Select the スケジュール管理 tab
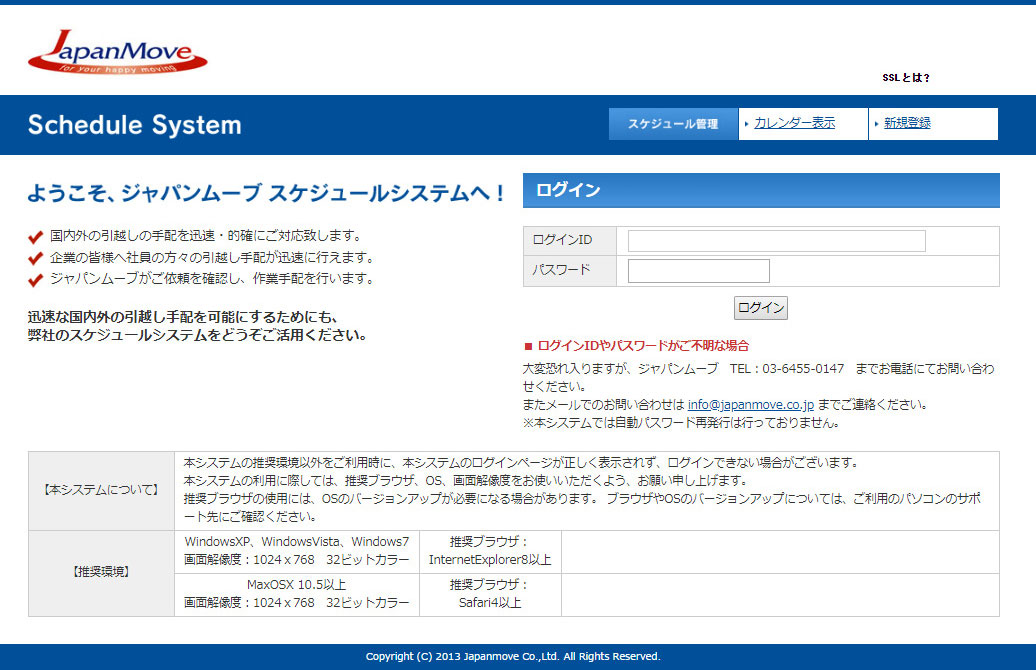Viewport: 1036px width, 670px height. (673, 124)
